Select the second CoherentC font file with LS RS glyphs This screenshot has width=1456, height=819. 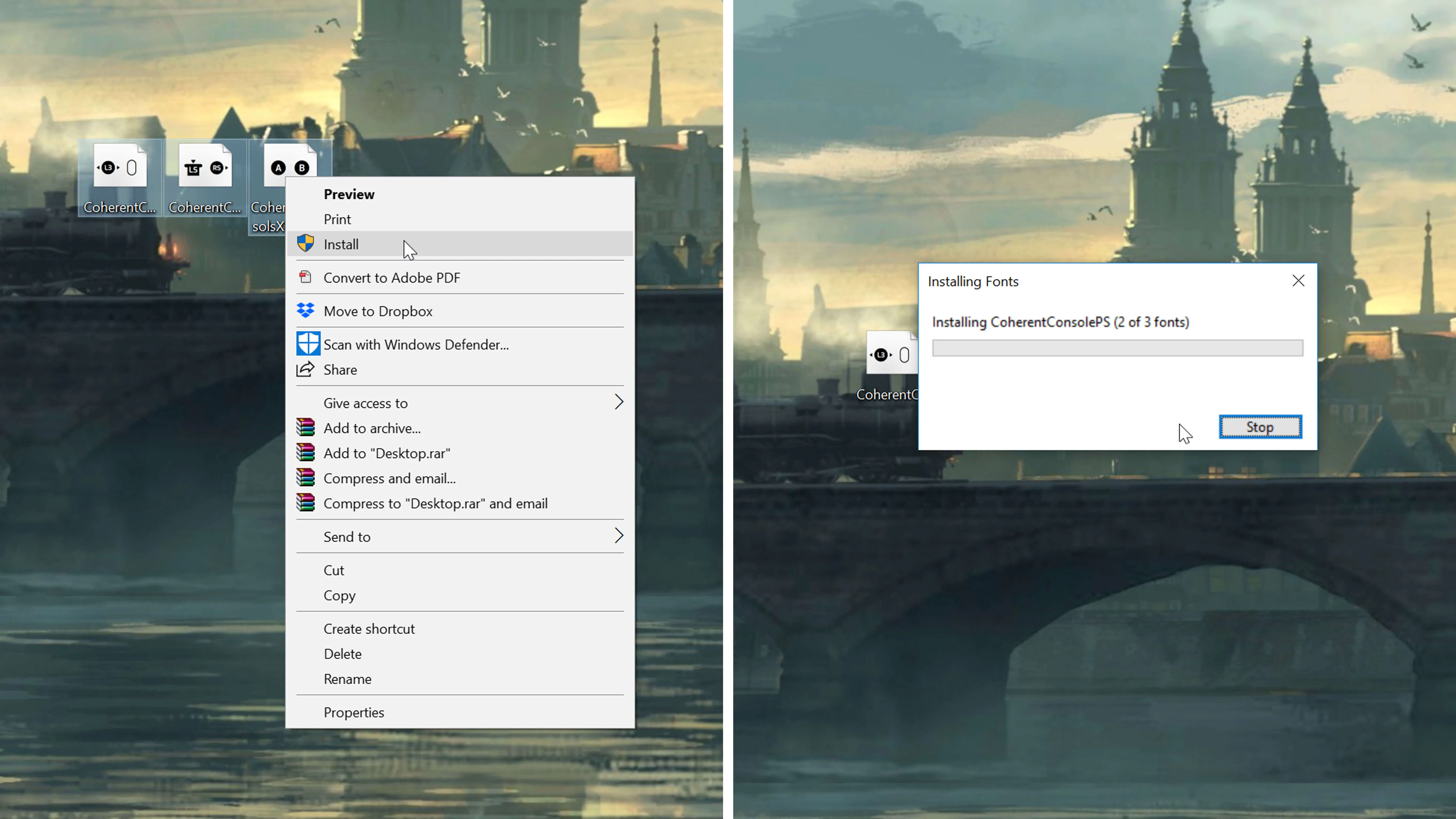(x=205, y=167)
